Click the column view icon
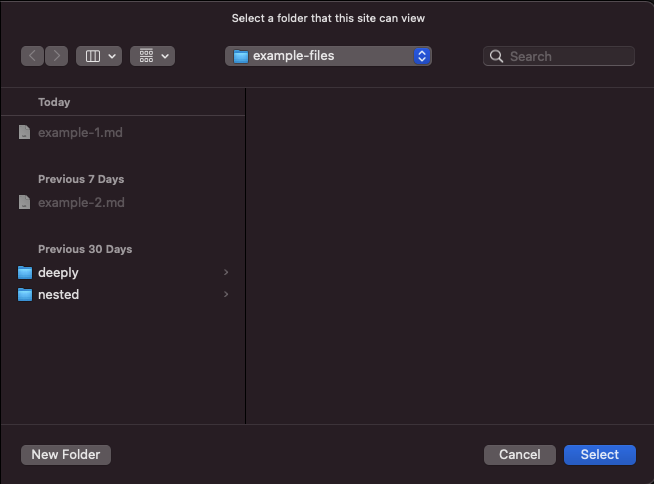The width and height of the screenshot is (654, 484). click(x=93, y=56)
